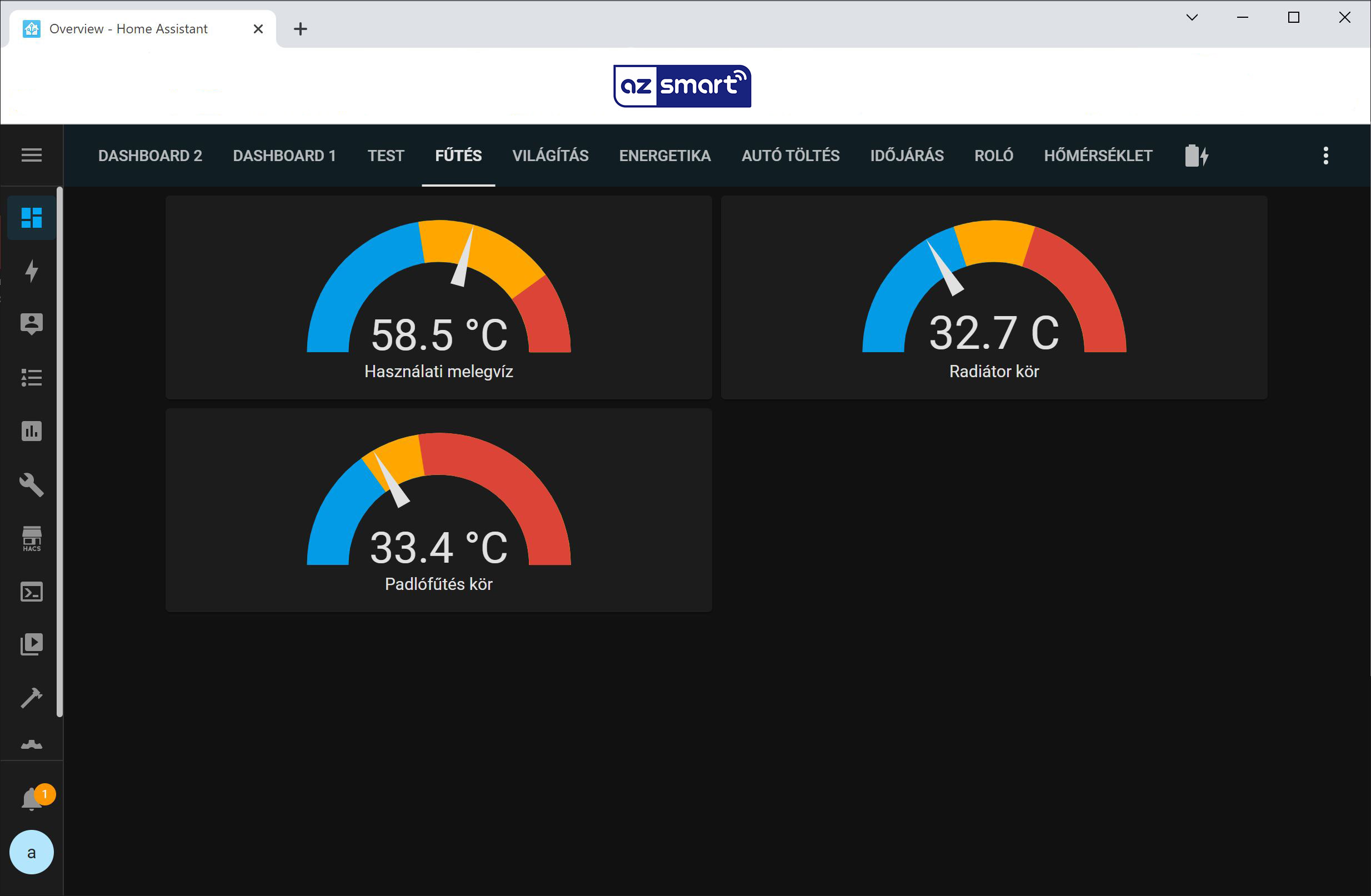
Task: Switch to HŐMÉRSÉKLET tab
Action: (x=1098, y=156)
